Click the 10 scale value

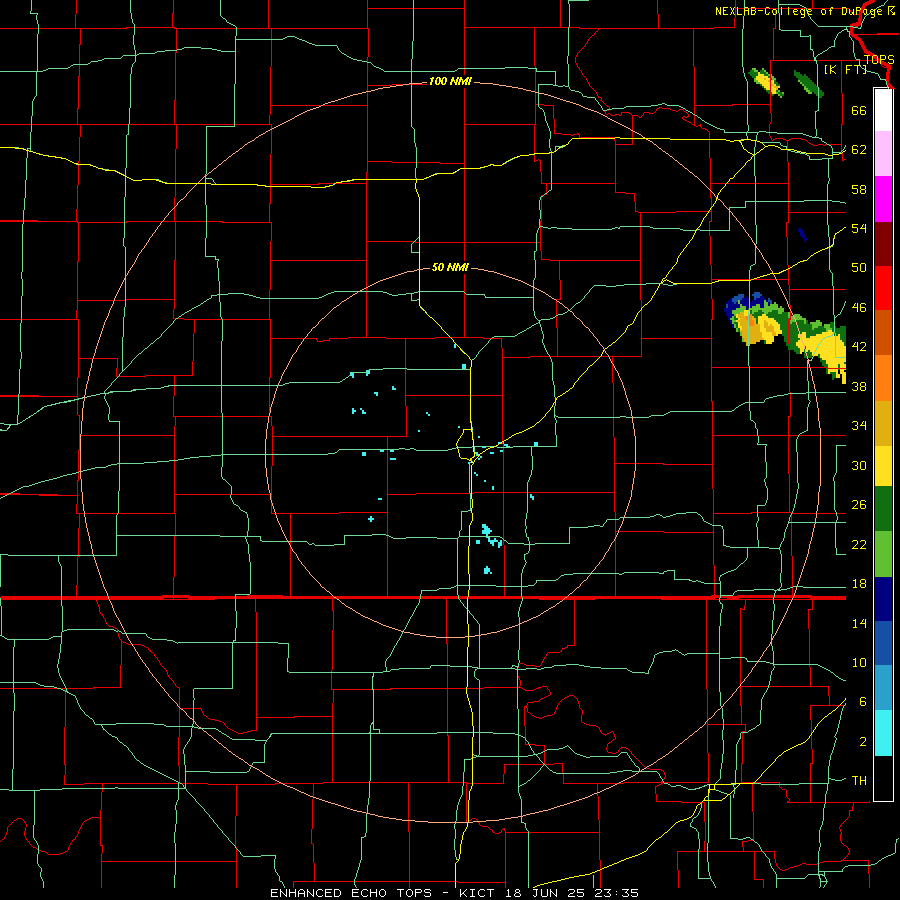point(859,663)
